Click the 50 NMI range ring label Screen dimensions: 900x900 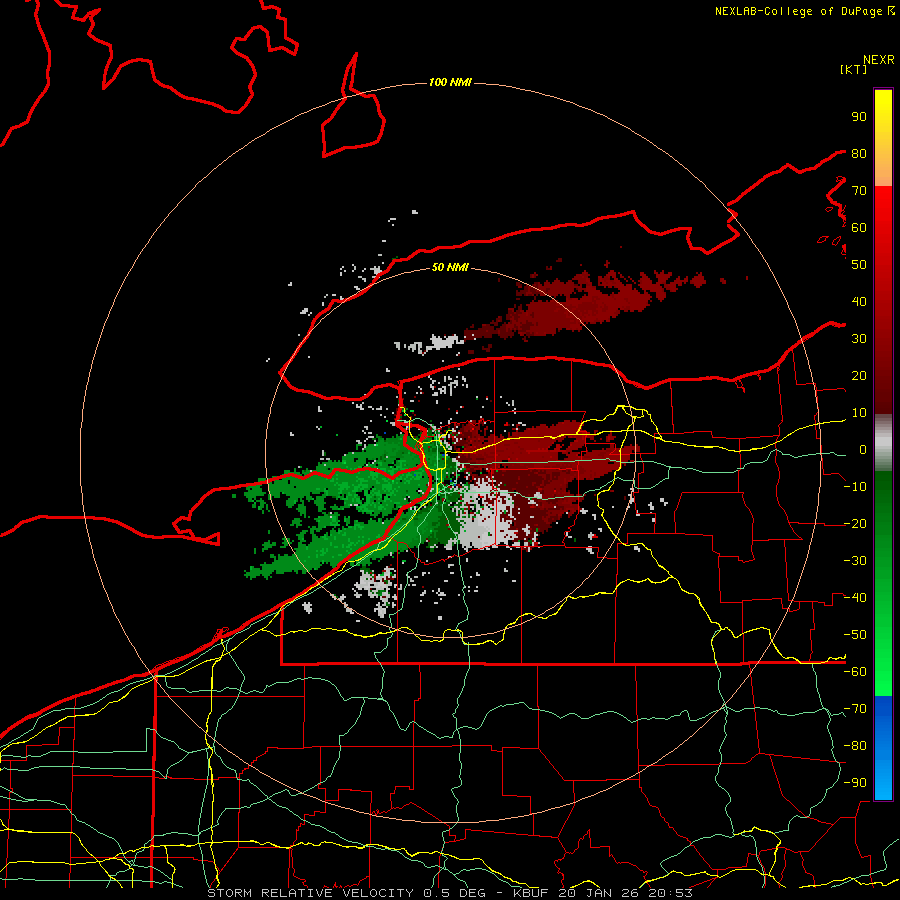tap(450, 267)
